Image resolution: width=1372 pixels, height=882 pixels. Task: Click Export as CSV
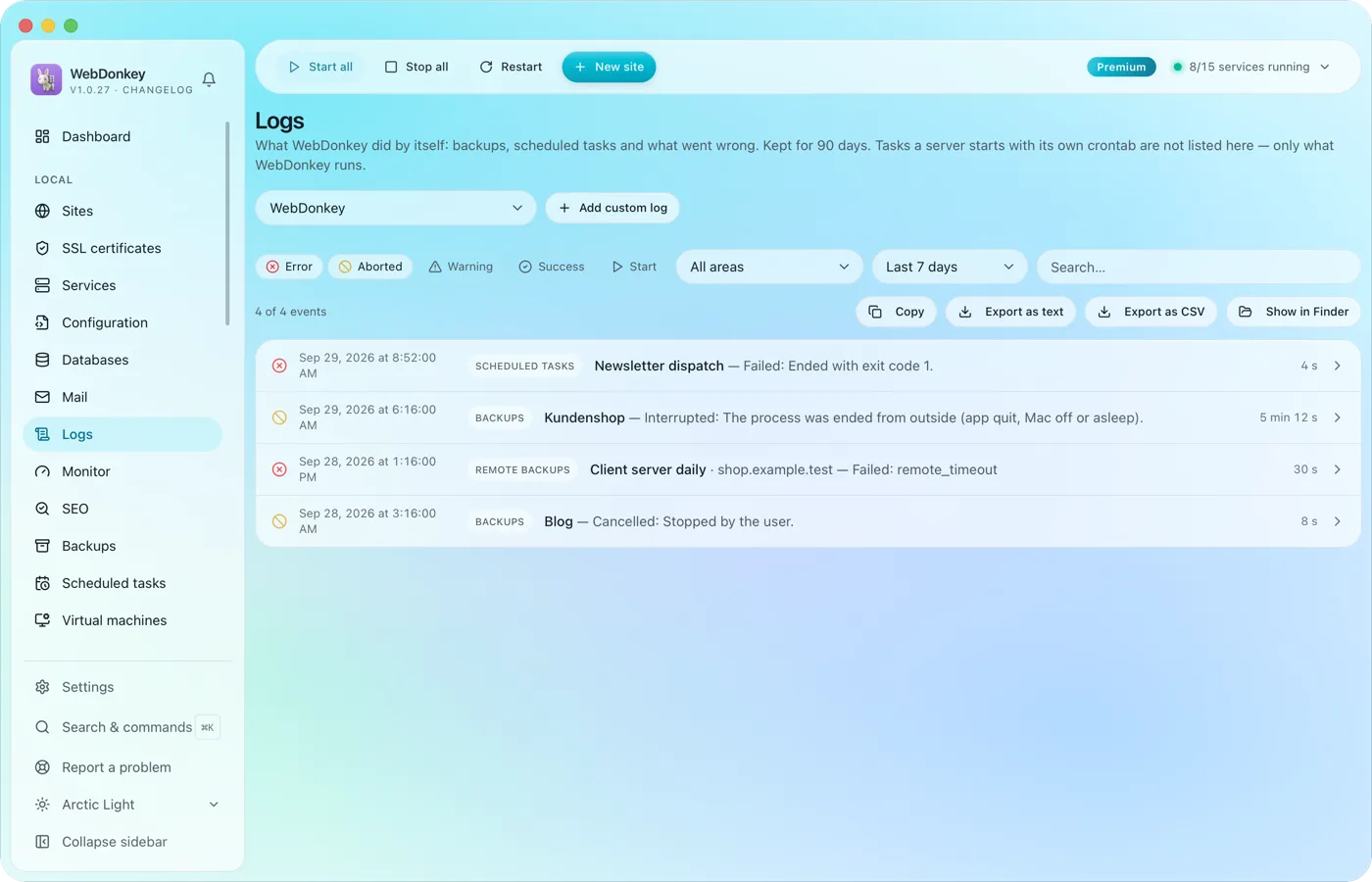click(x=1151, y=312)
